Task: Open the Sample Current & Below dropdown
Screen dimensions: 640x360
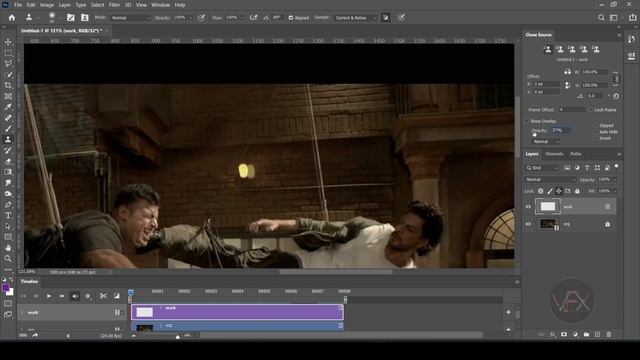Action: click(355, 18)
